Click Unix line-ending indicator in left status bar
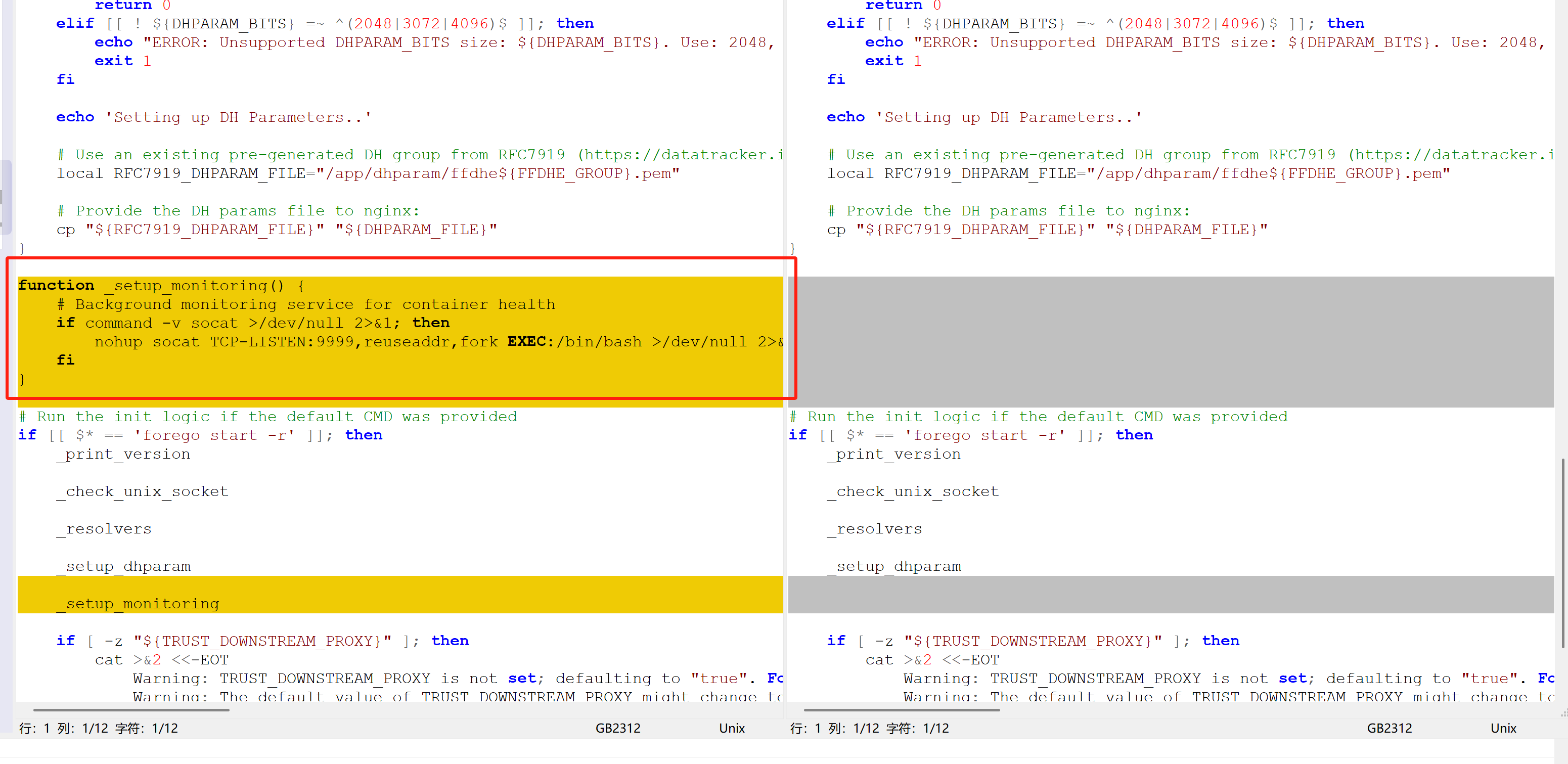The width and height of the screenshot is (1568, 764). pyautogui.click(x=732, y=728)
